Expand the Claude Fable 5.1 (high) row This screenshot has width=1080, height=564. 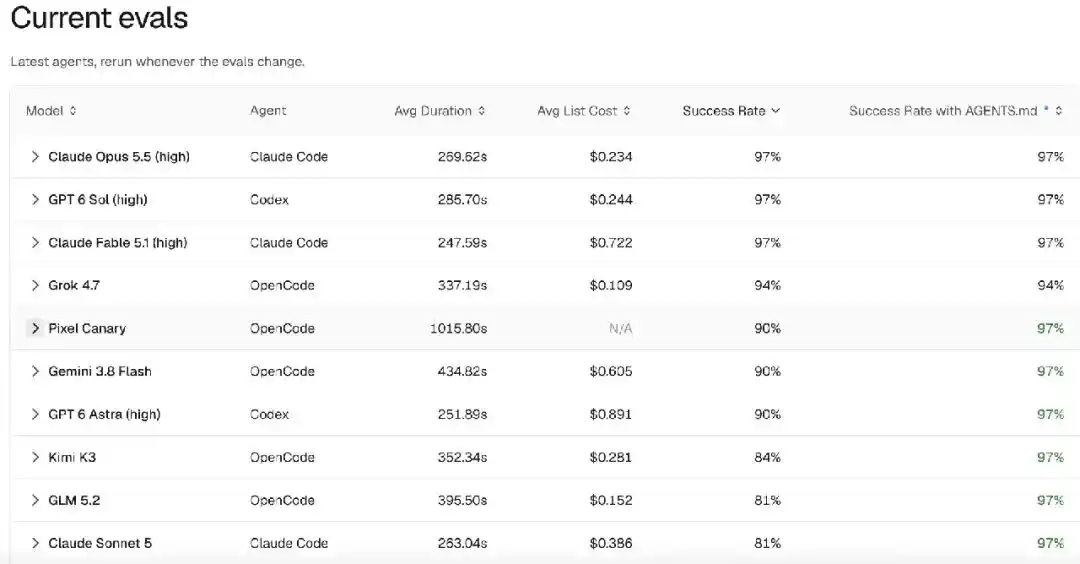35,242
